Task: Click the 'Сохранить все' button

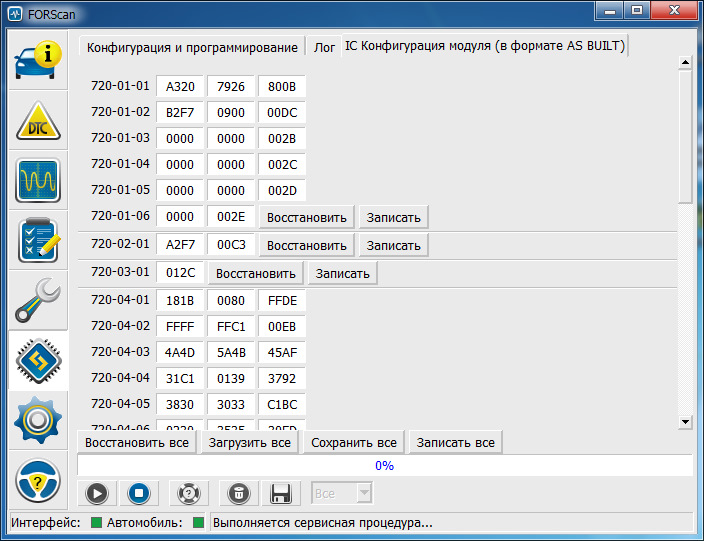Action: [354, 442]
